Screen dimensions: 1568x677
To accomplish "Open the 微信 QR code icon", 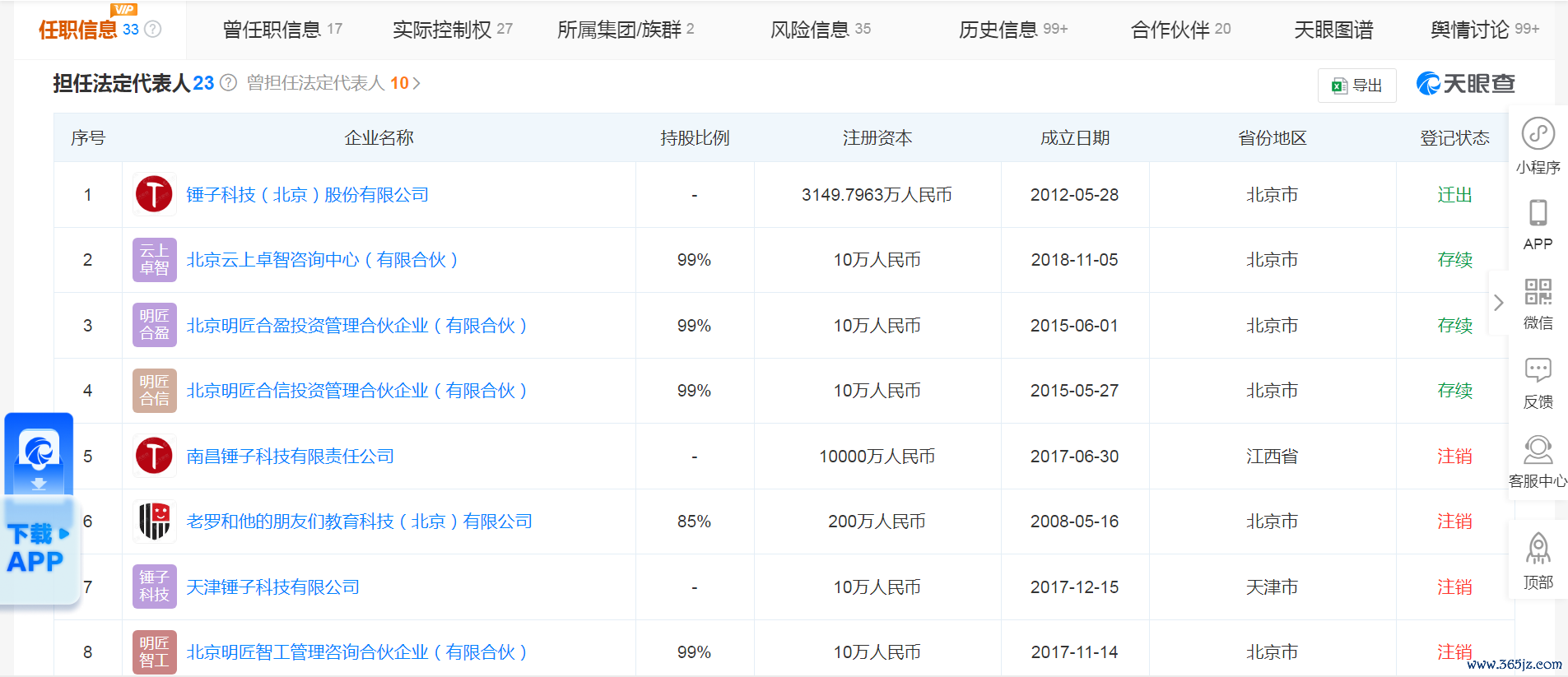I will (1538, 292).
